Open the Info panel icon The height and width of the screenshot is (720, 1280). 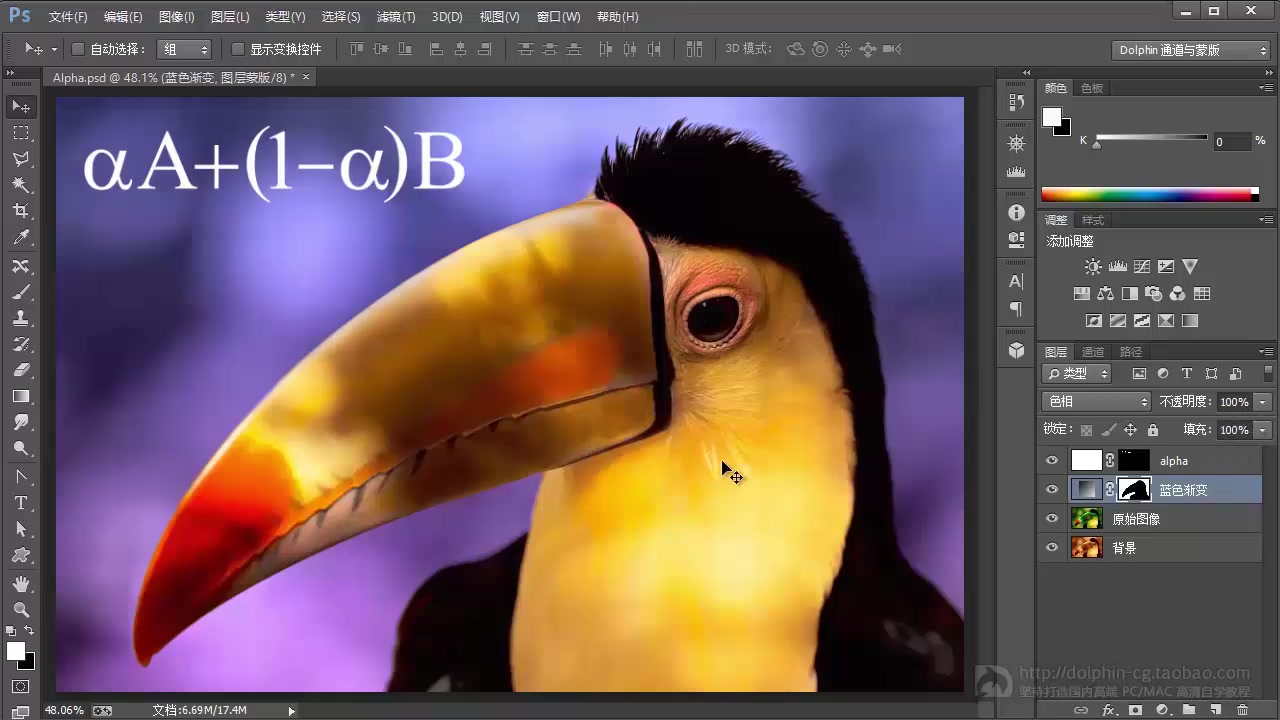(1017, 213)
